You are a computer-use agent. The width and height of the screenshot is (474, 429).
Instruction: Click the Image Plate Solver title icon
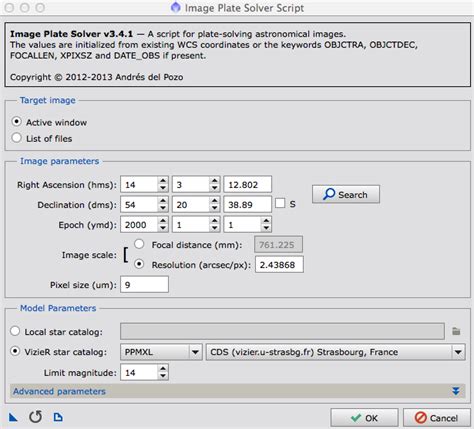pos(176,7)
